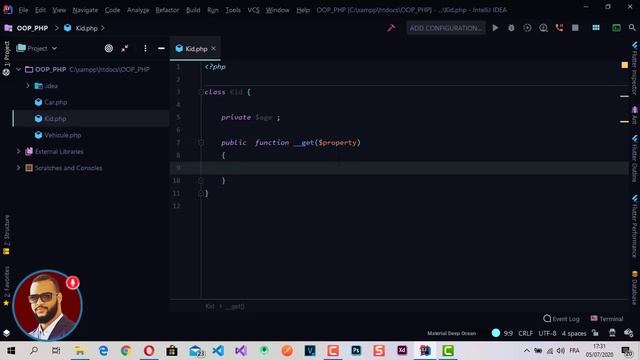Open Photoshop from taskbar
Screen dimensions: 640x360
click(356, 351)
